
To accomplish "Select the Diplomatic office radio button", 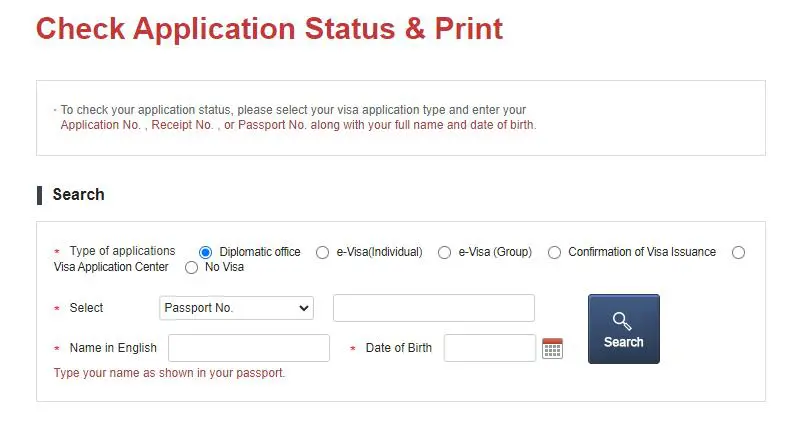I will pos(206,252).
